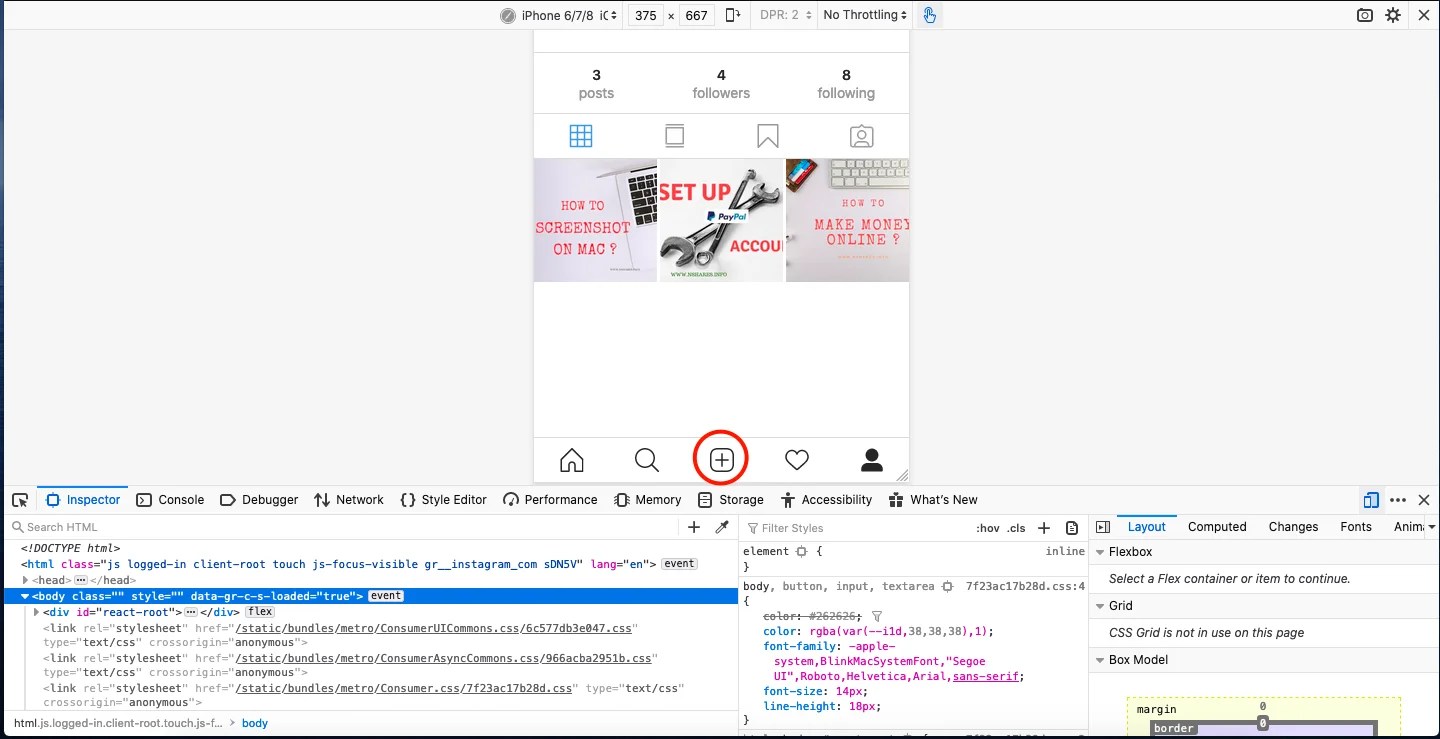Click Instagram's home icon in bottom navigation
The width and height of the screenshot is (1440, 739).
click(571, 459)
